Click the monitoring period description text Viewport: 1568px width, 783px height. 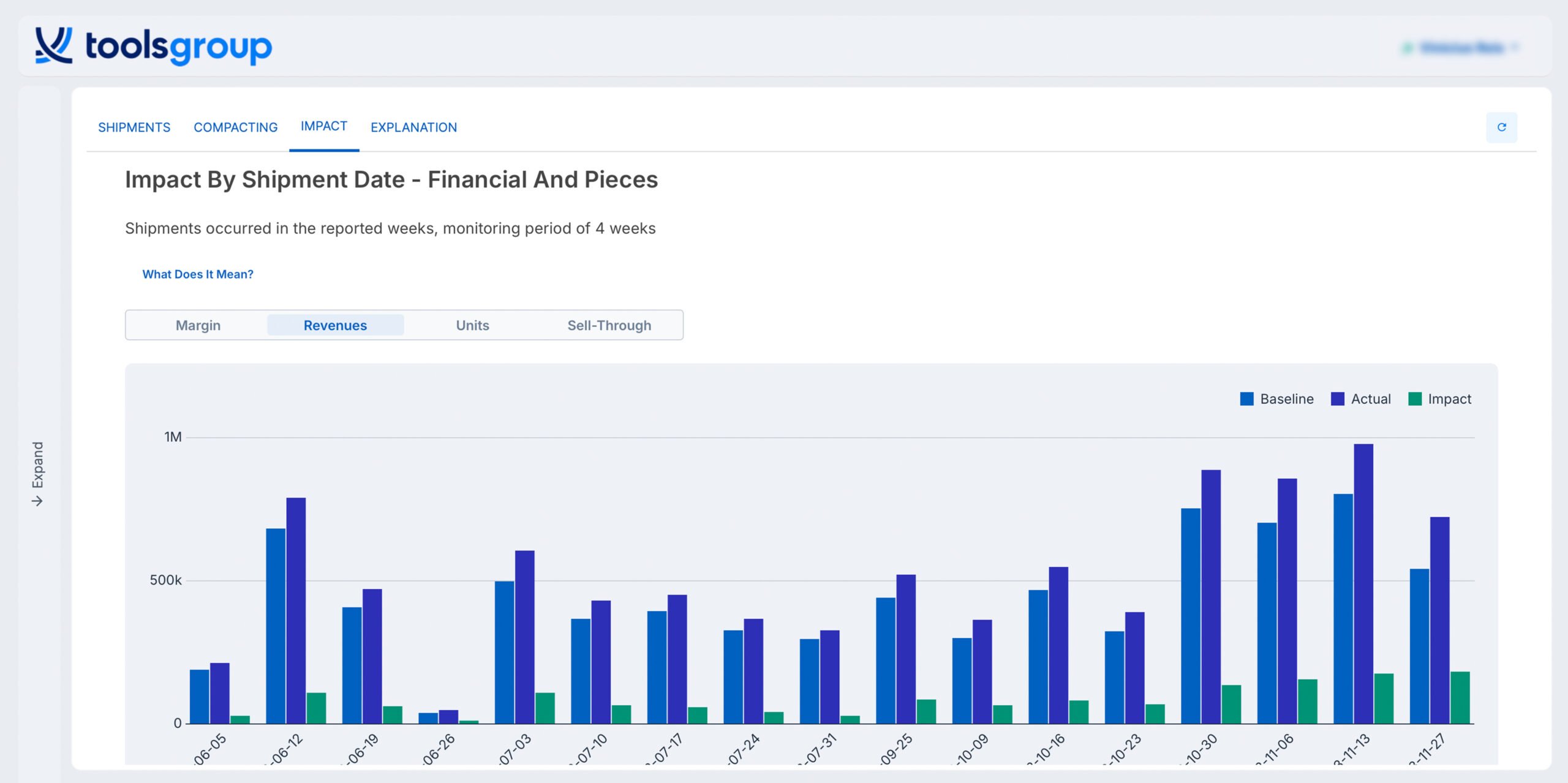click(390, 228)
